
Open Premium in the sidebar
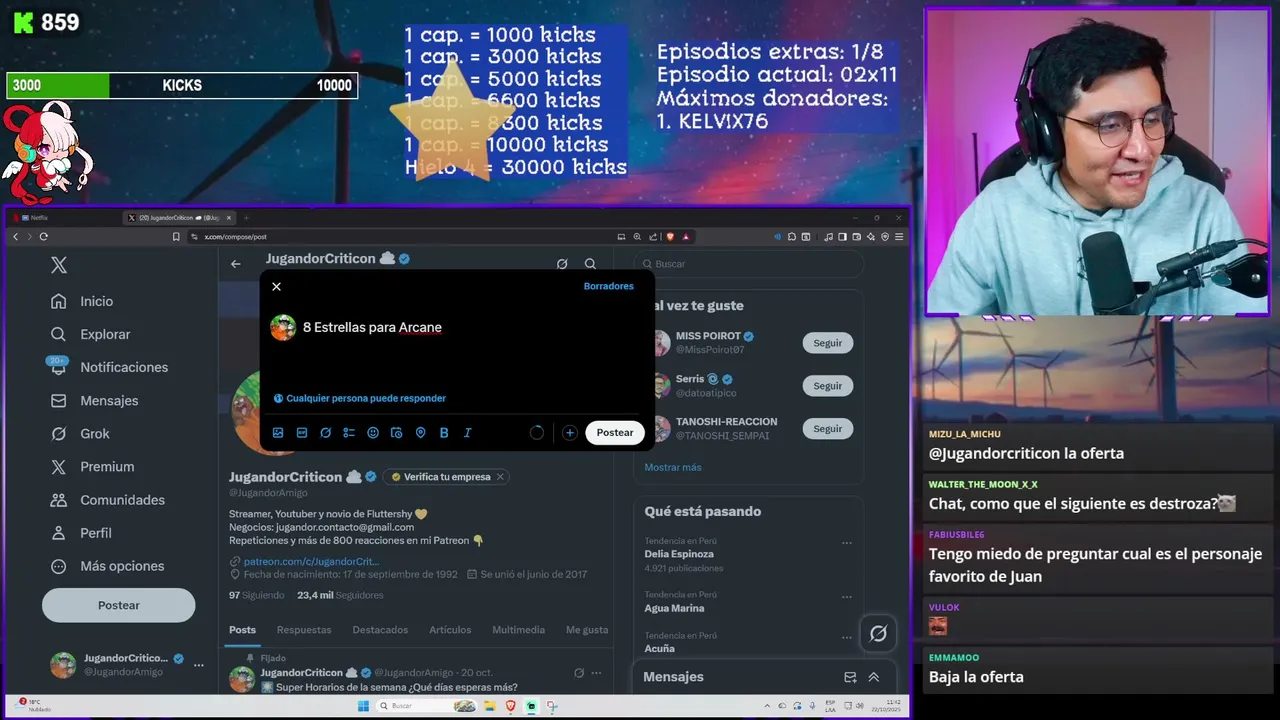click(93, 466)
